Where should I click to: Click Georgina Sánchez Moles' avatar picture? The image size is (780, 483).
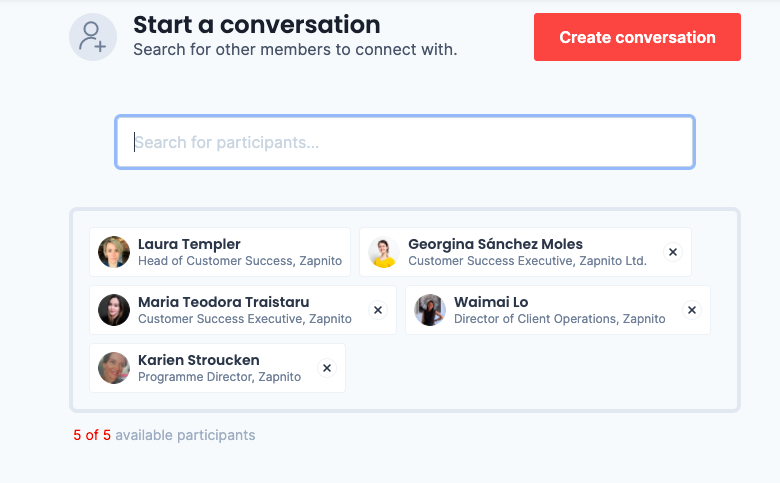(x=384, y=252)
